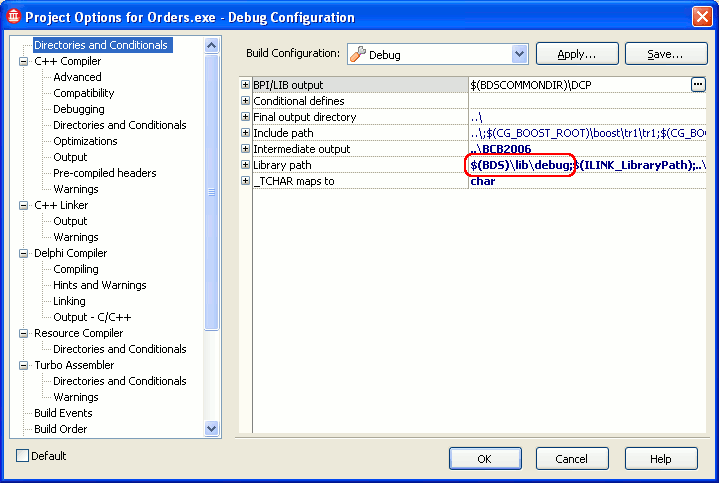Close the Project Options dialog
The width and height of the screenshot is (719, 483).
[701, 16]
